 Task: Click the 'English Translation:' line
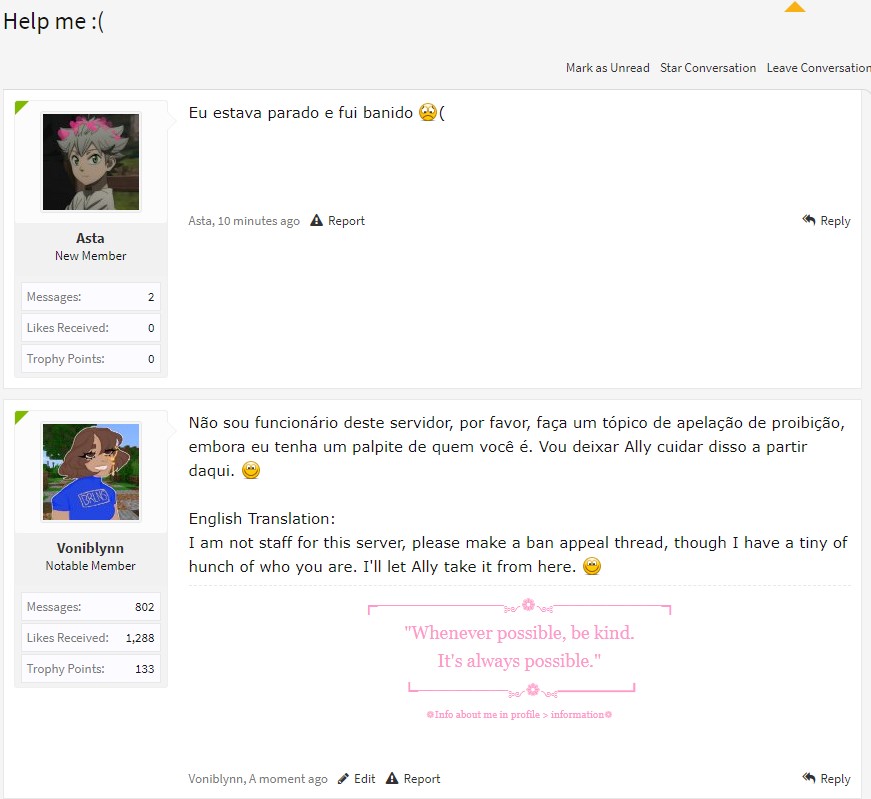(x=262, y=518)
